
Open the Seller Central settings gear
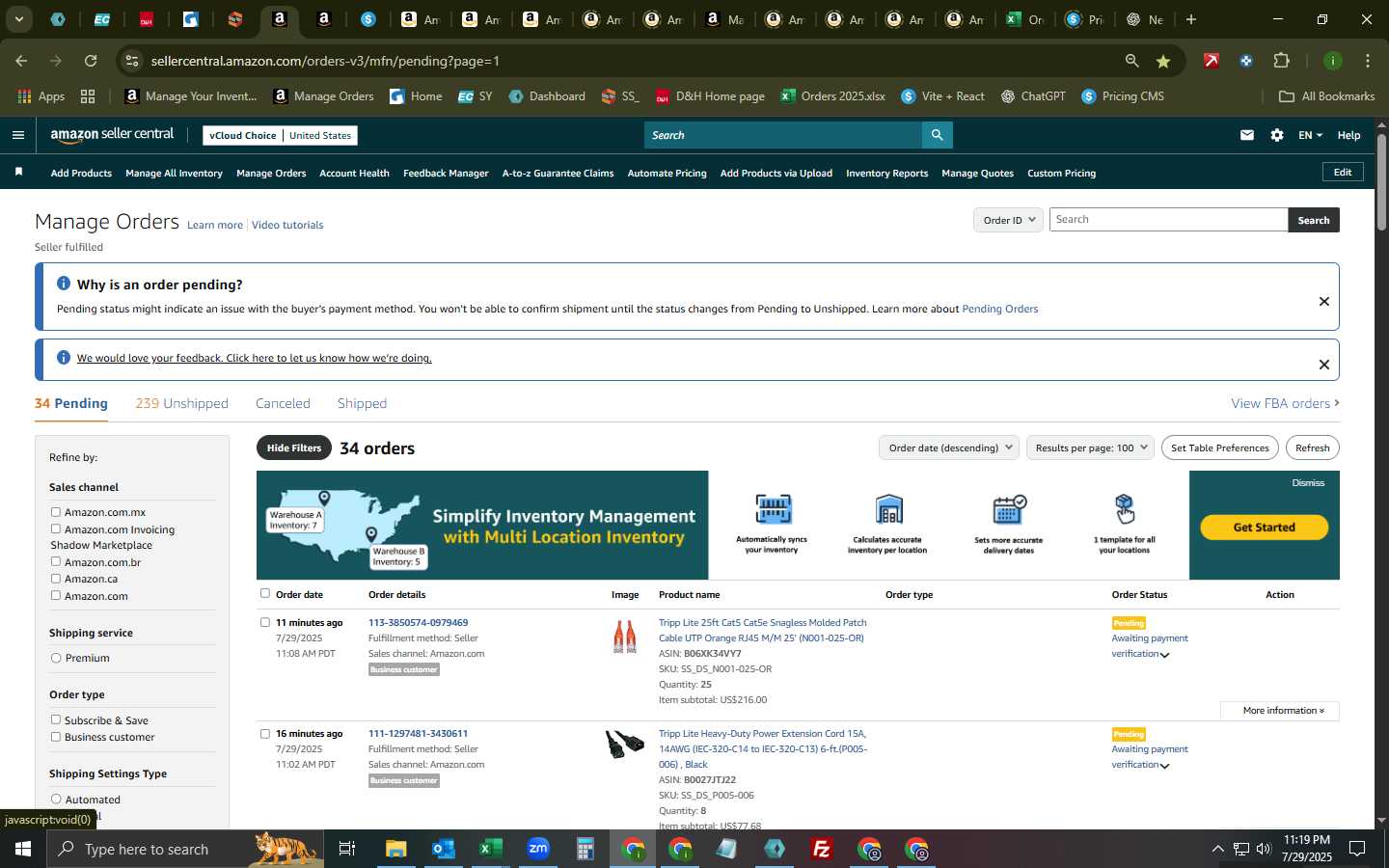(1277, 135)
